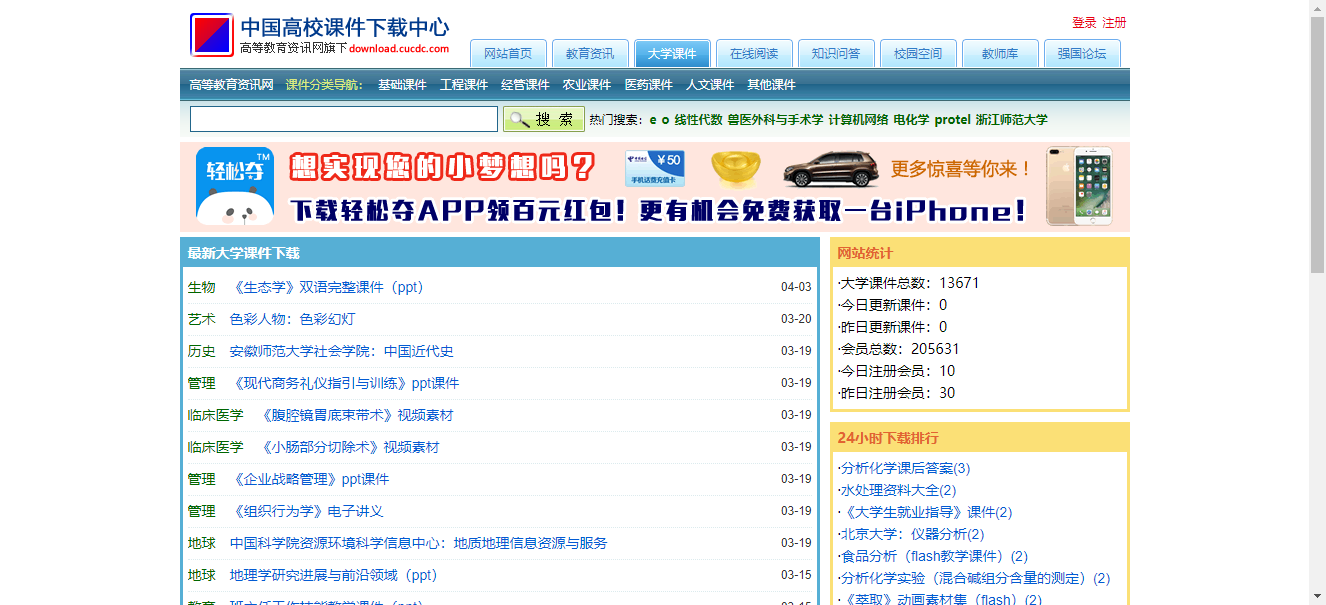
Task: Click 历史 category label
Action: 201,351
